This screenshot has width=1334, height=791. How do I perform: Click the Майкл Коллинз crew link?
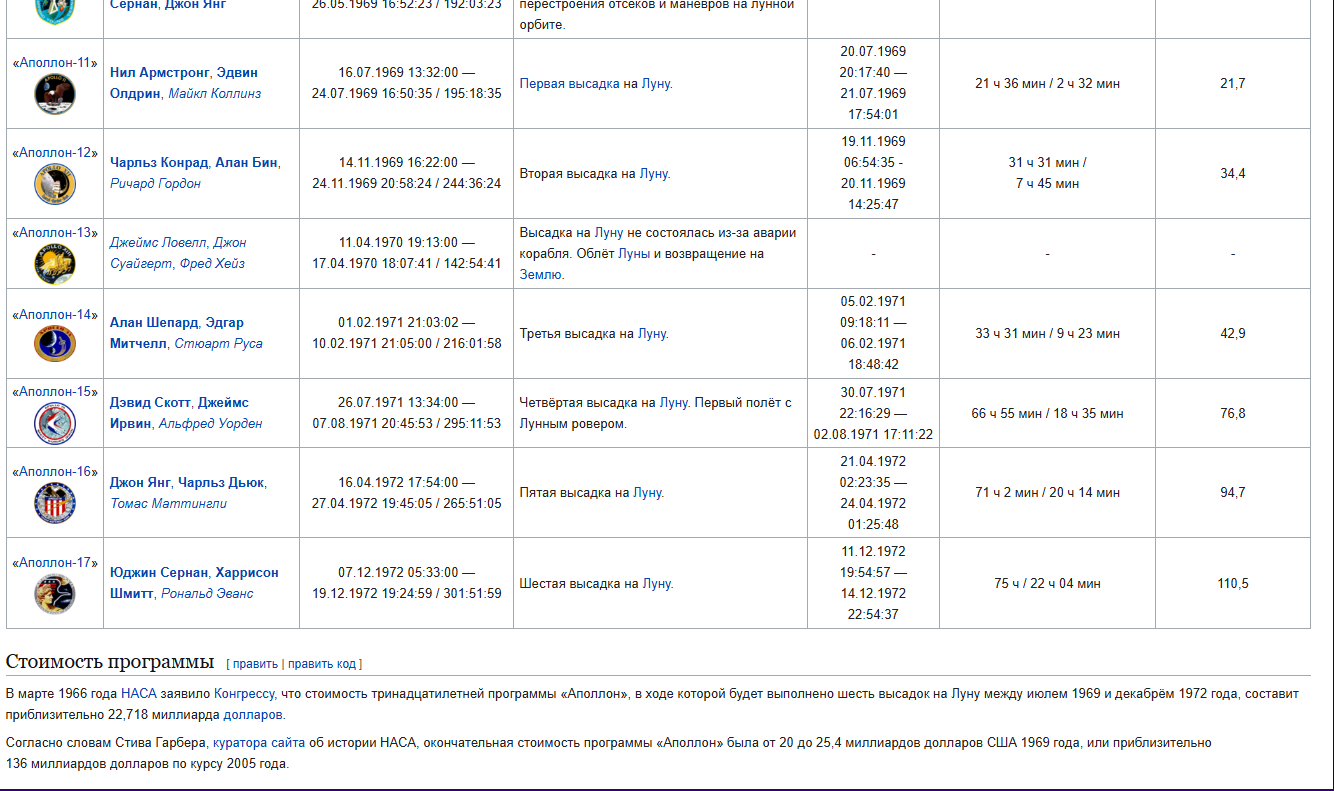click(x=215, y=94)
